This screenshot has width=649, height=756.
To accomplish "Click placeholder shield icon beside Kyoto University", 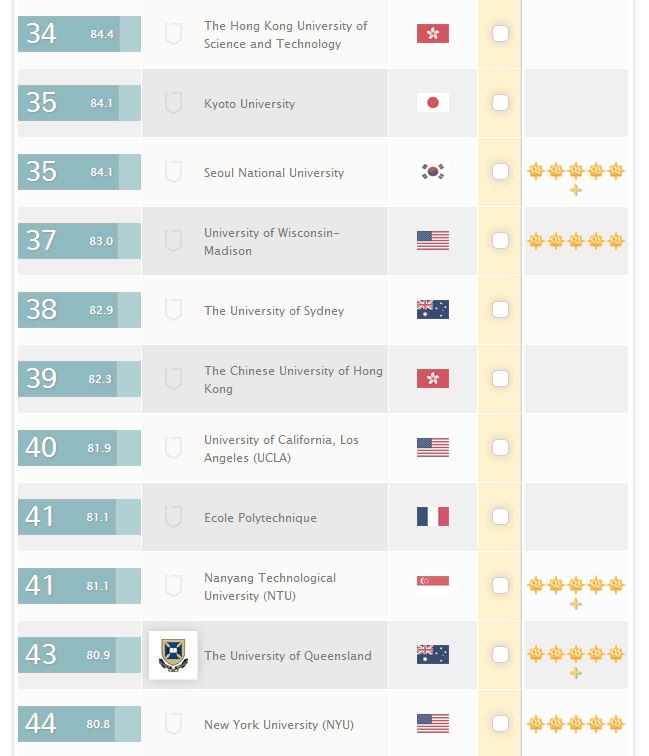I will click(x=173, y=103).
